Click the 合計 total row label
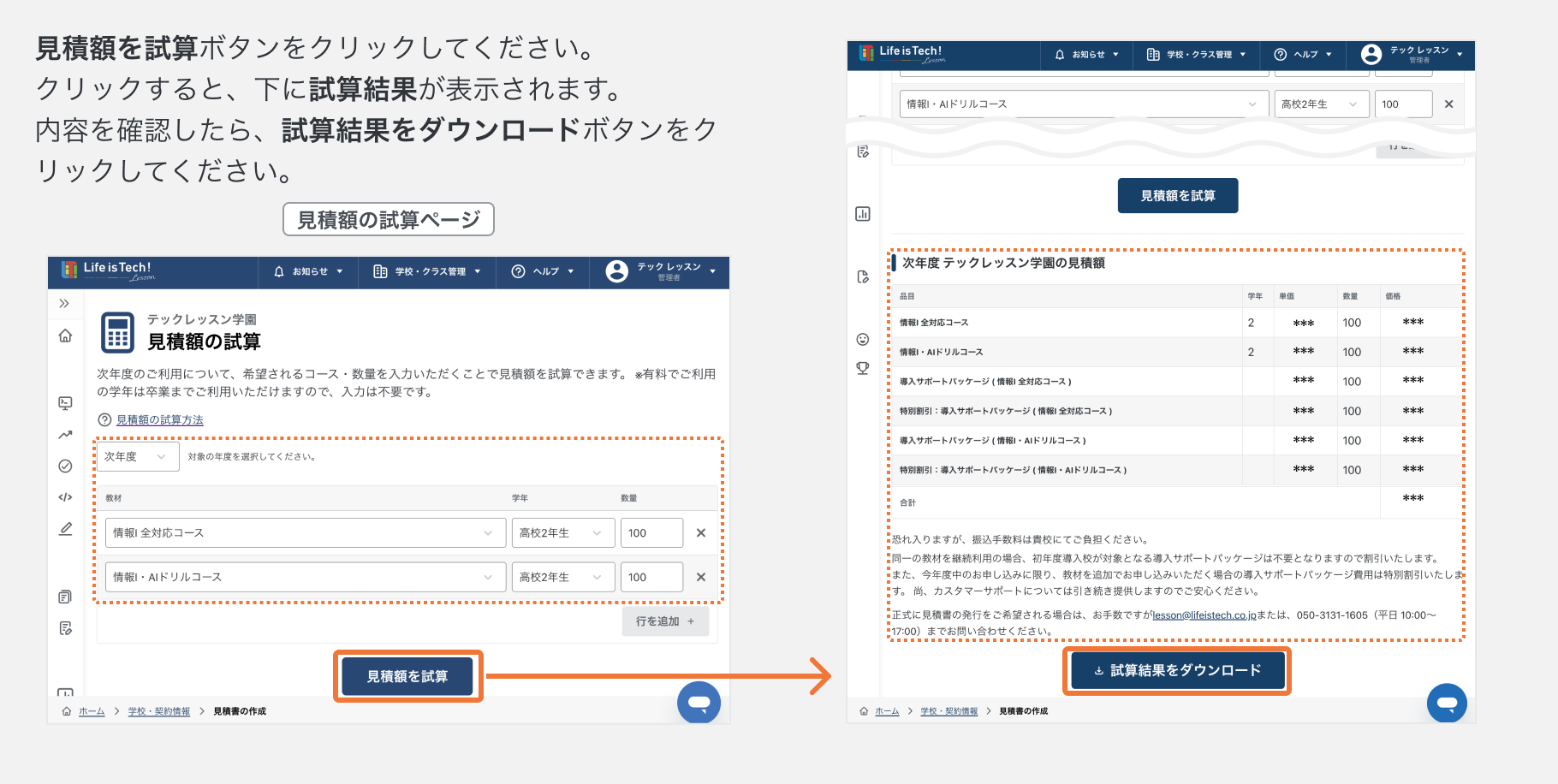Viewport: 1558px width, 784px height. [x=907, y=502]
